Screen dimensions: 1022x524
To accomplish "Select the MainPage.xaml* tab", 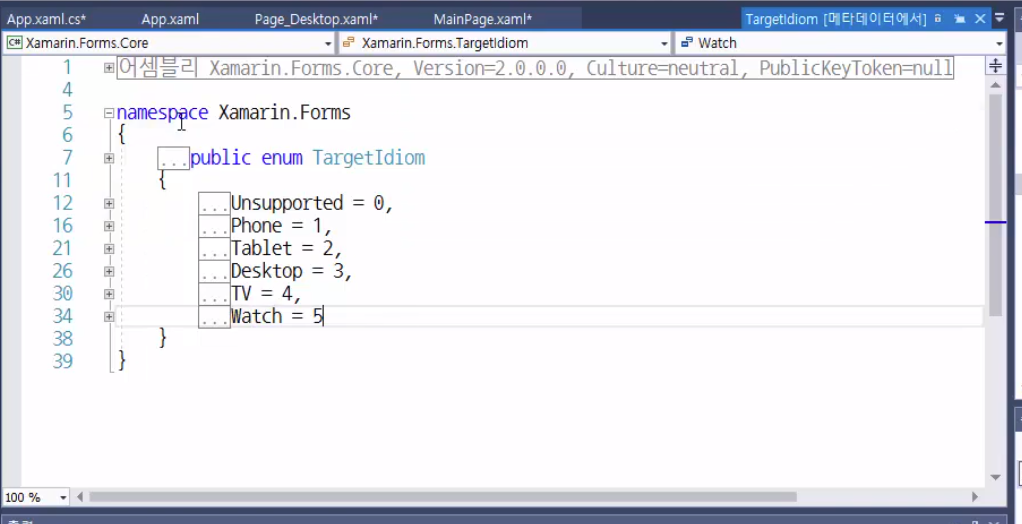I will coord(483,20).
